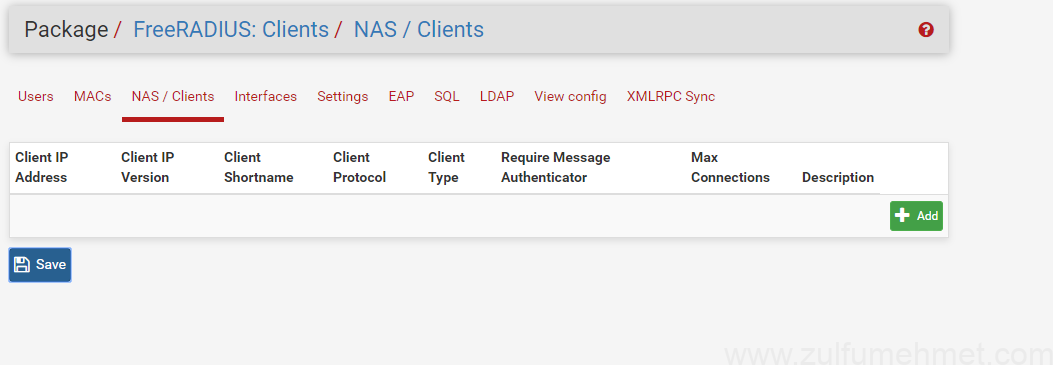Click the Client Shortname column header

point(259,167)
